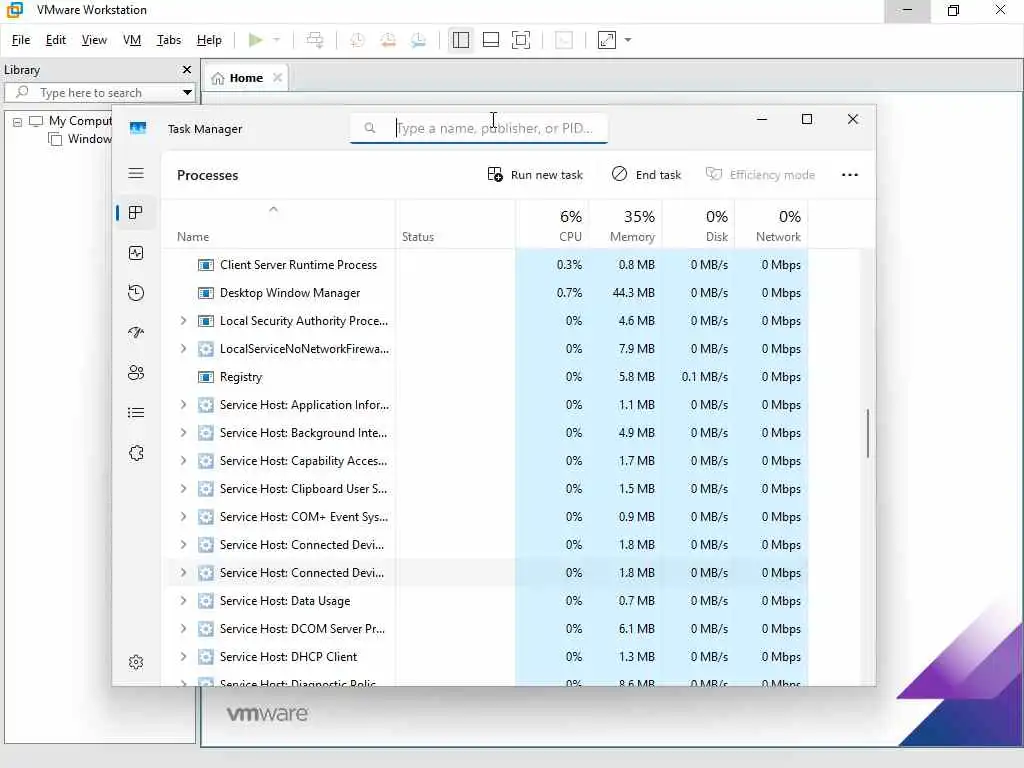Viewport: 1024px width, 768px height.
Task: Toggle the thumbnail bar view icon
Action: click(x=490, y=40)
